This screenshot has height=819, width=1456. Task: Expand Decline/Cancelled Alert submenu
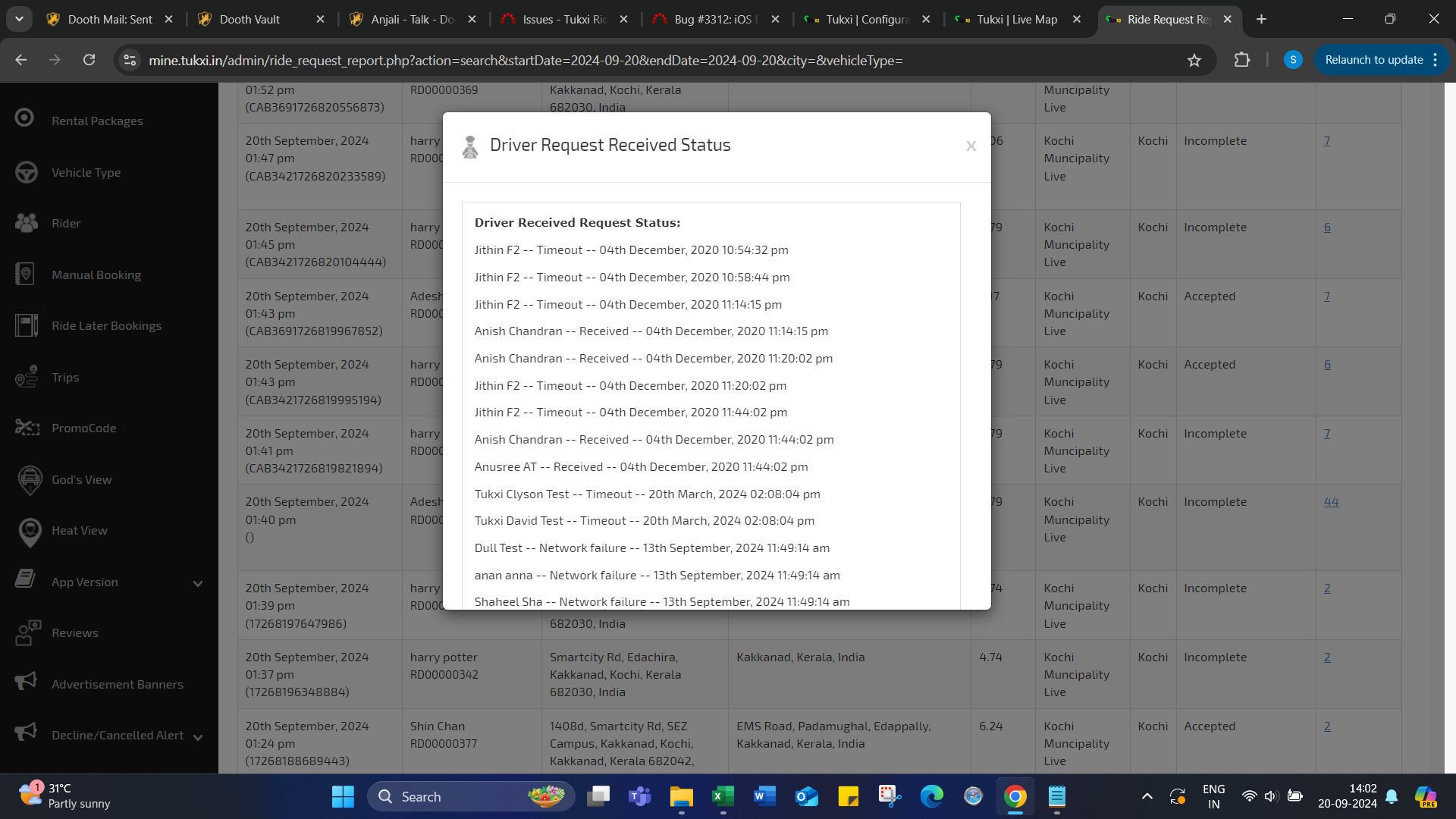(x=198, y=737)
